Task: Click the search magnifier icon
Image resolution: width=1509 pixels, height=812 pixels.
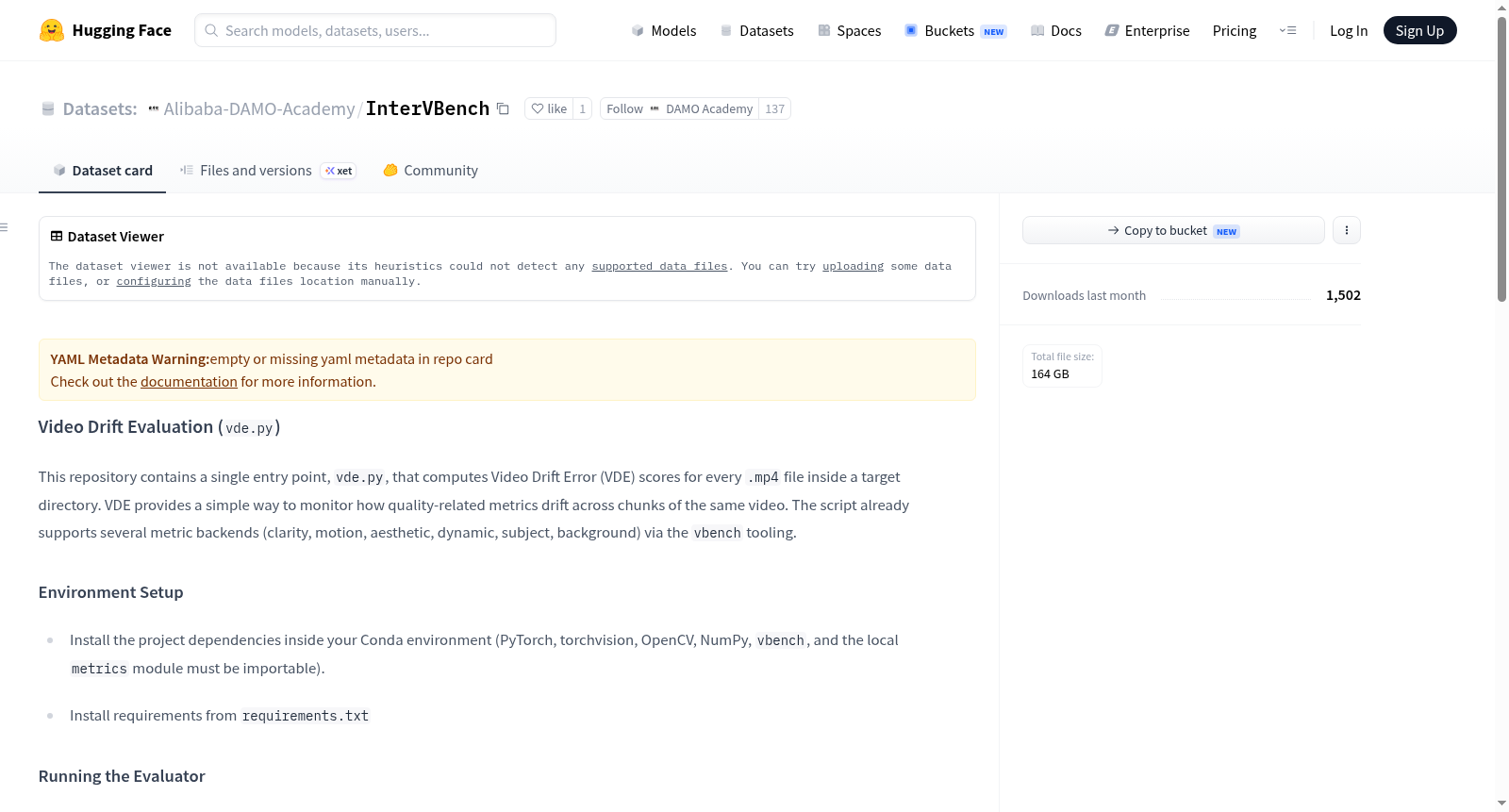Action: [x=211, y=30]
